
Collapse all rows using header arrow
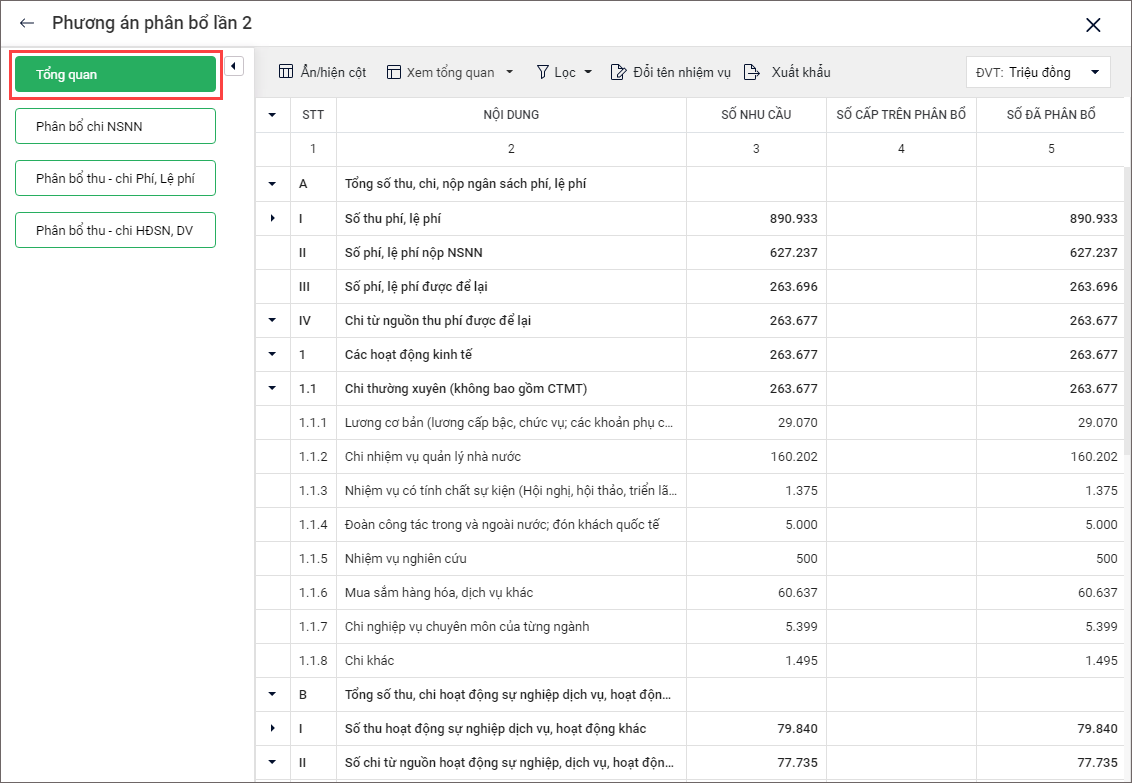[272, 115]
